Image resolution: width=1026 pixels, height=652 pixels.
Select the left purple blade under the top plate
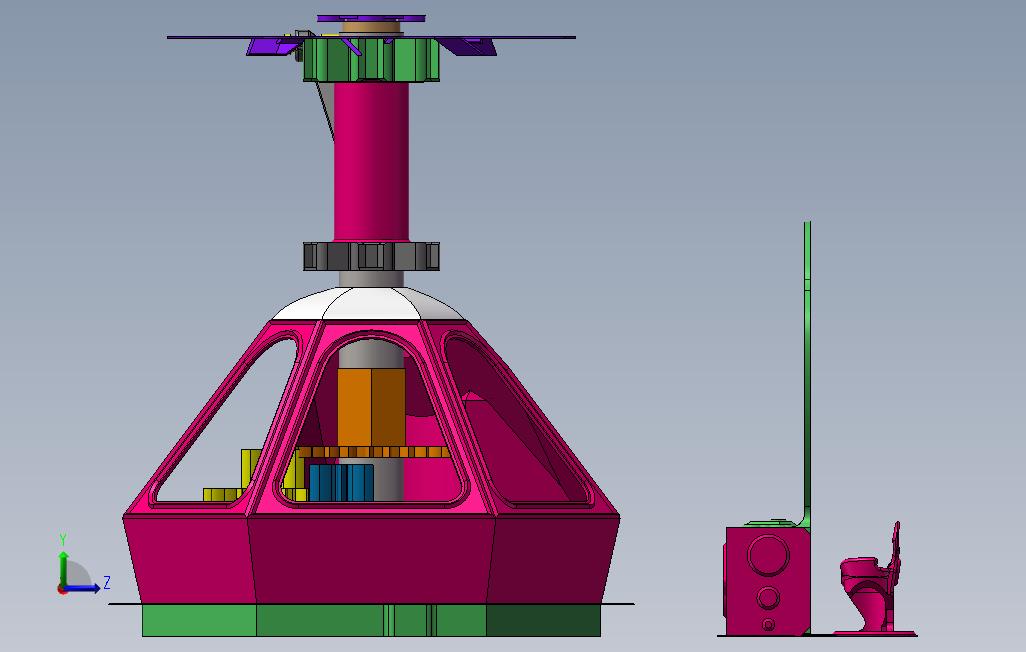point(274,46)
